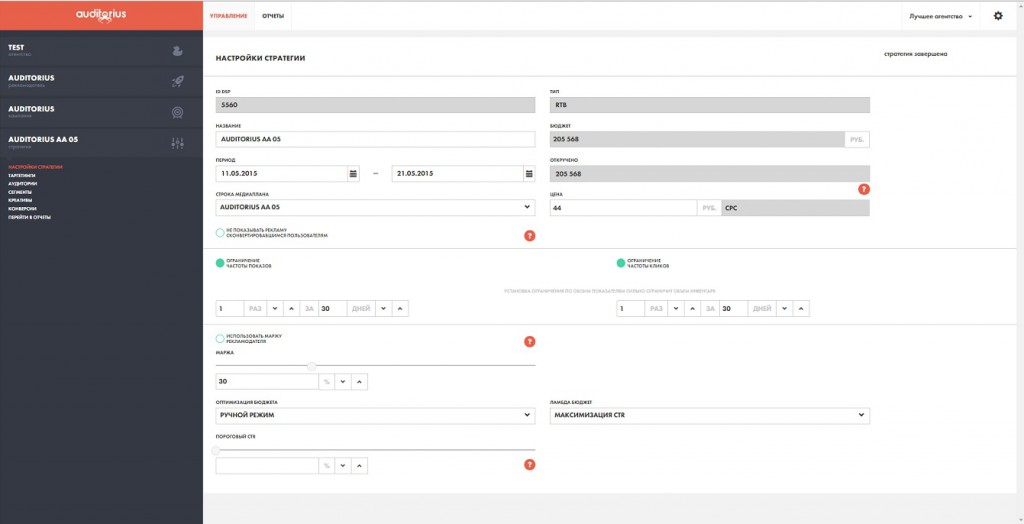Click help icon next to Пороговый CTR field
Image resolution: width=1024 pixels, height=524 pixels.
pyautogui.click(x=529, y=464)
